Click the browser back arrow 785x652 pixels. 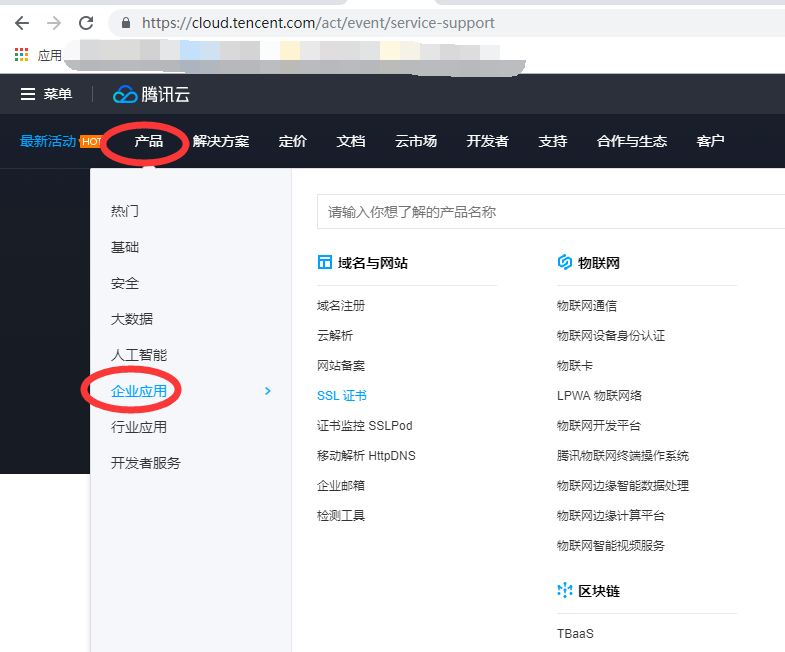pyautogui.click(x=22, y=23)
